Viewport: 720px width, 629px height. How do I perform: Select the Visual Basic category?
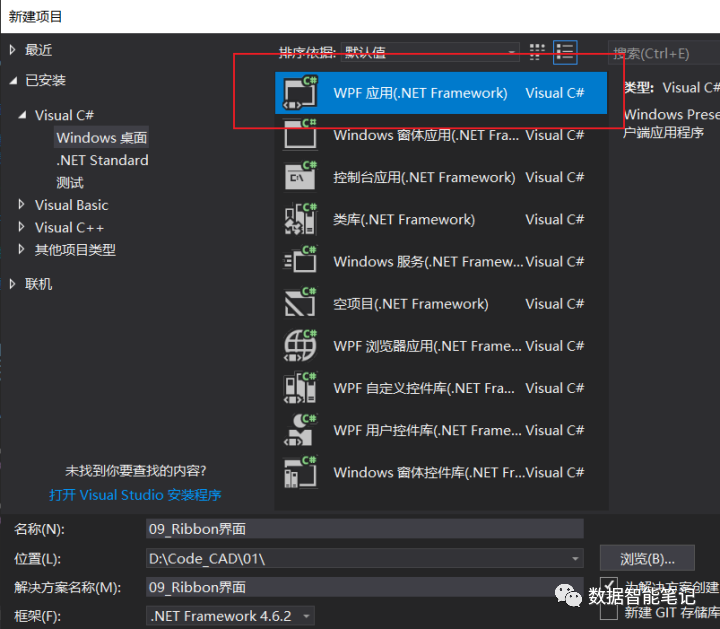[72, 205]
